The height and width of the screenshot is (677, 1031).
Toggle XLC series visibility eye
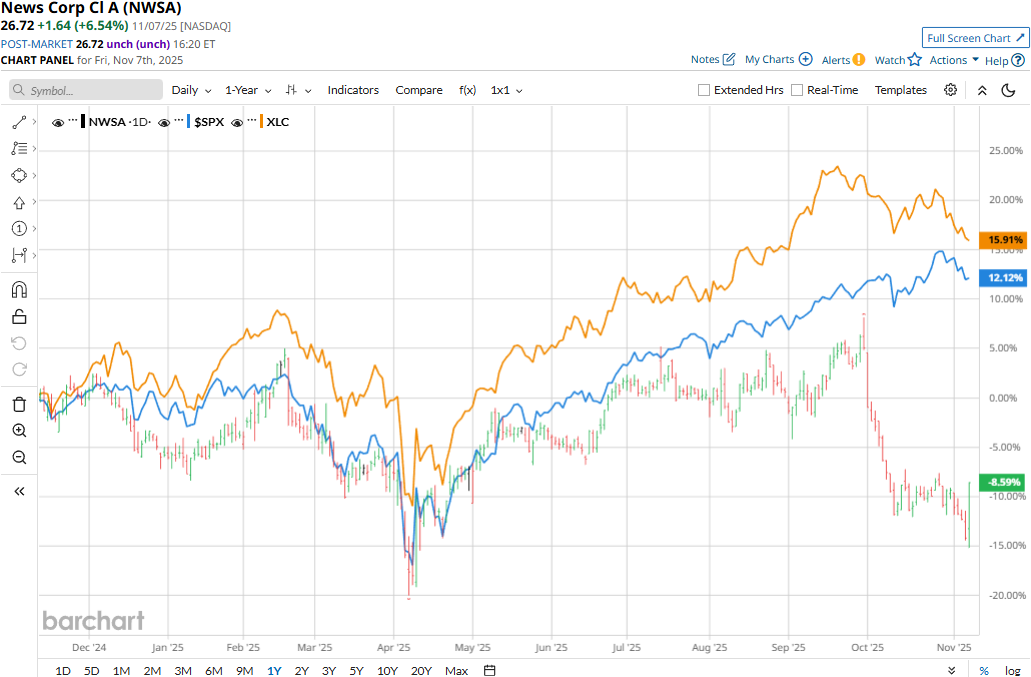coord(237,122)
